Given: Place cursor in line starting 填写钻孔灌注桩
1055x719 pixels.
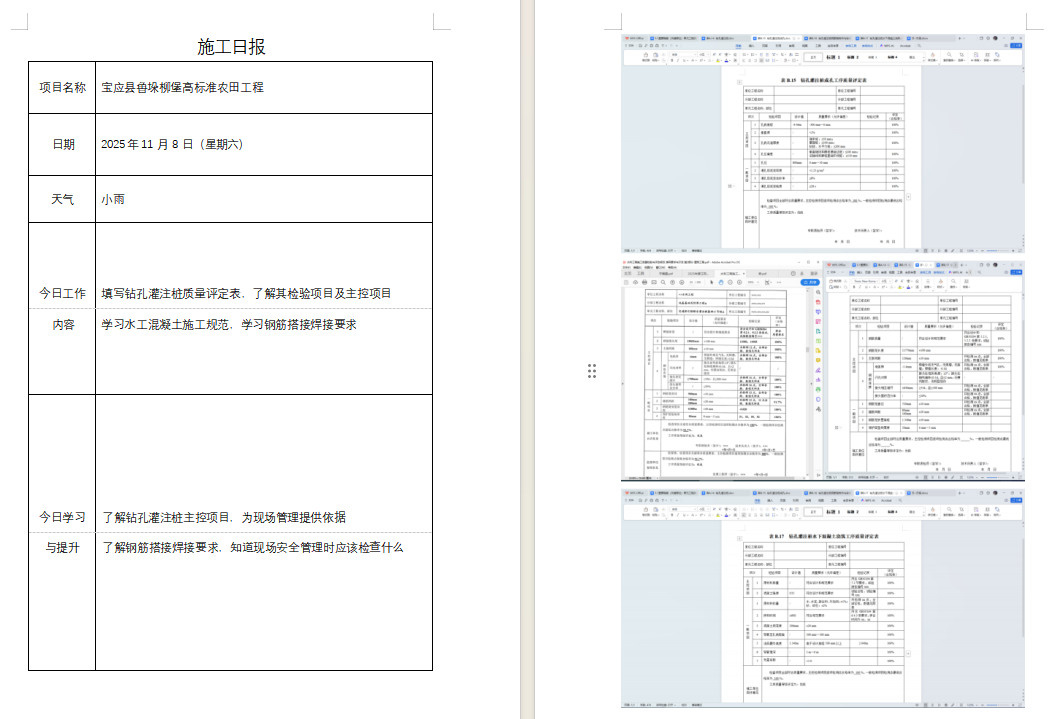Looking at the screenshot, I should pyautogui.click(x=245, y=293).
